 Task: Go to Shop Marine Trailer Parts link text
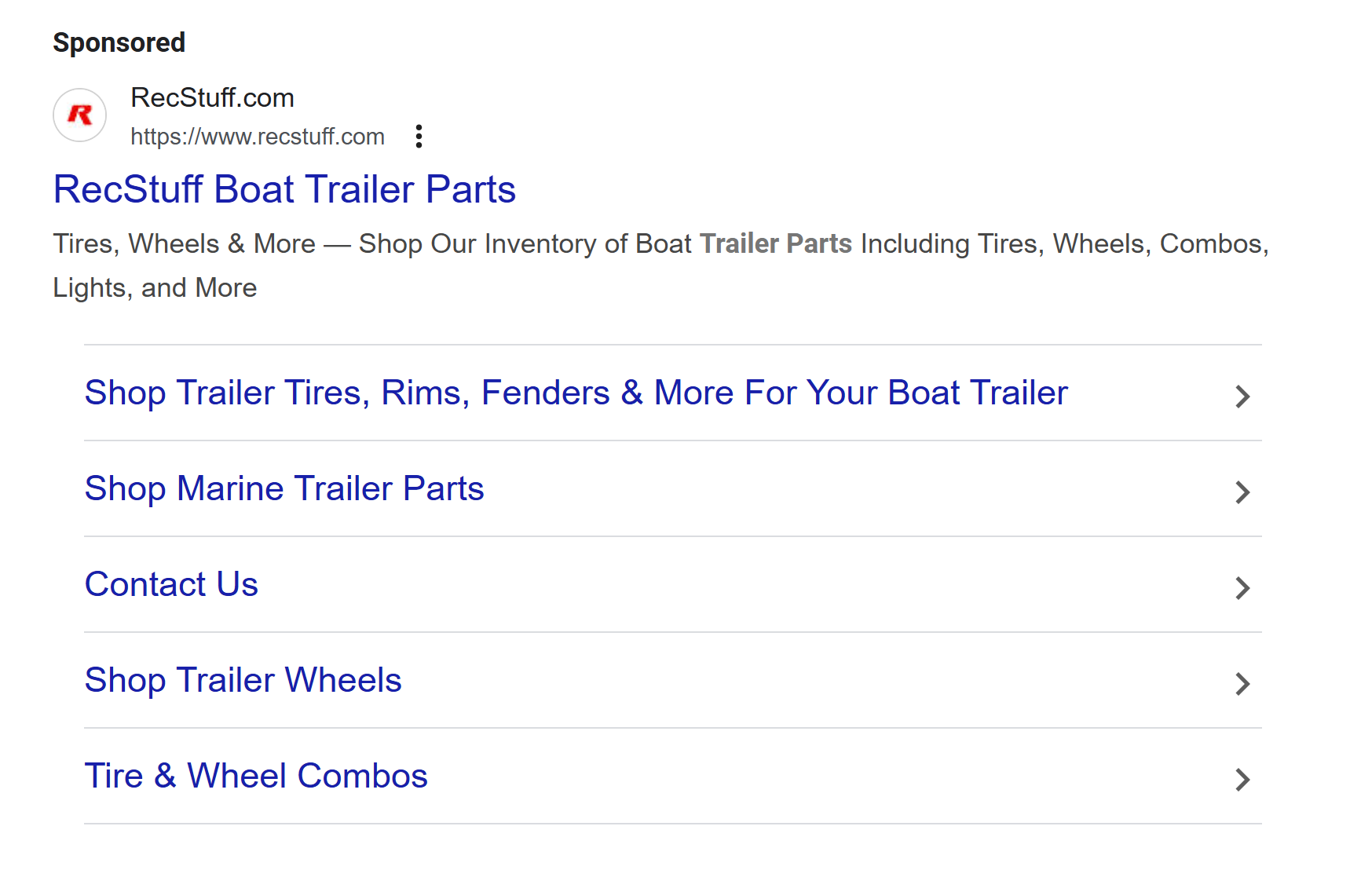[284, 488]
